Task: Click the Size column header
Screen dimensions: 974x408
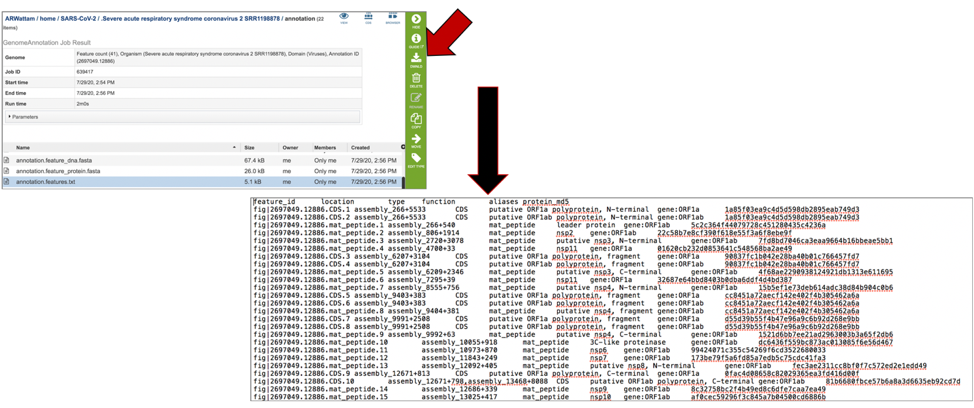Action: point(249,147)
